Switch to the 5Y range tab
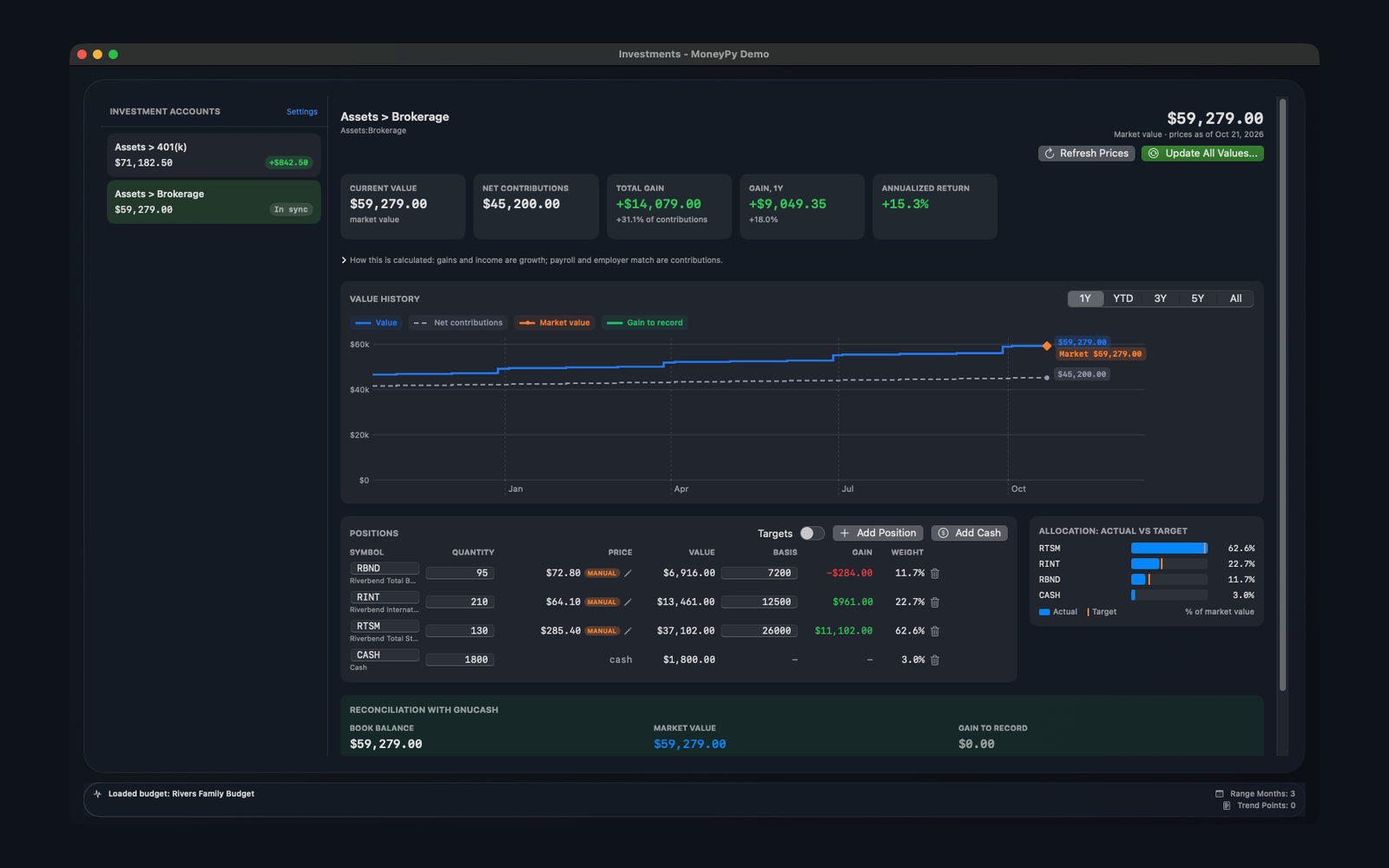Image resolution: width=1389 pixels, height=868 pixels. 1197,299
